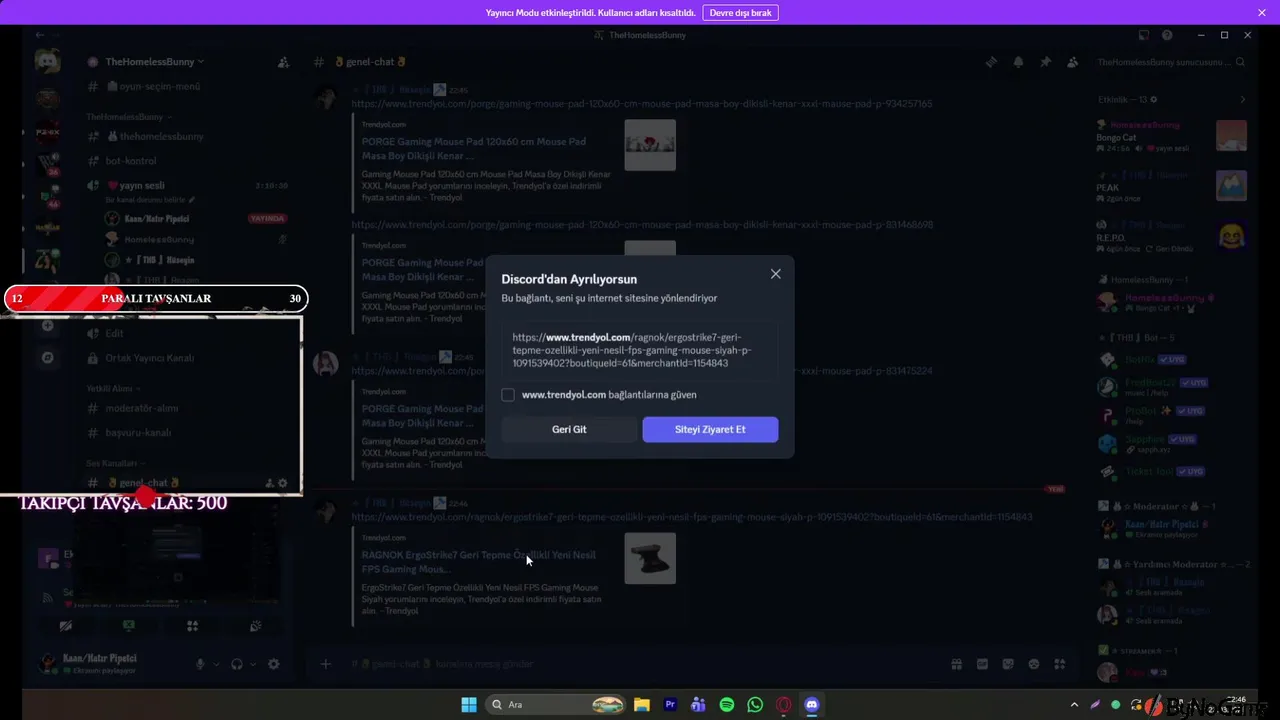Open the PEAK activity thumbnail

pyautogui.click(x=1231, y=186)
